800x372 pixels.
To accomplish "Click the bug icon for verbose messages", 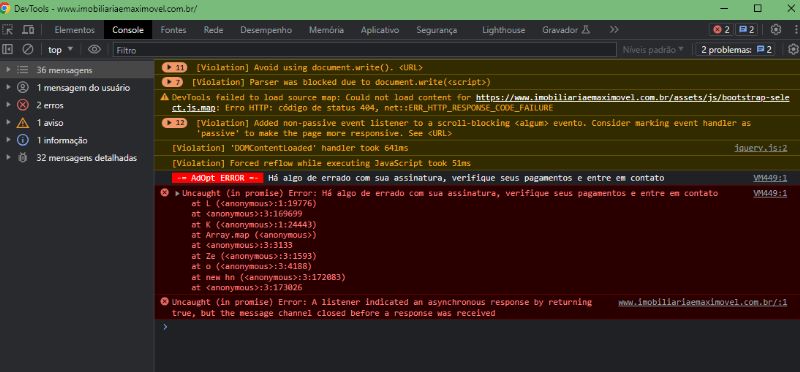I will (x=23, y=158).
